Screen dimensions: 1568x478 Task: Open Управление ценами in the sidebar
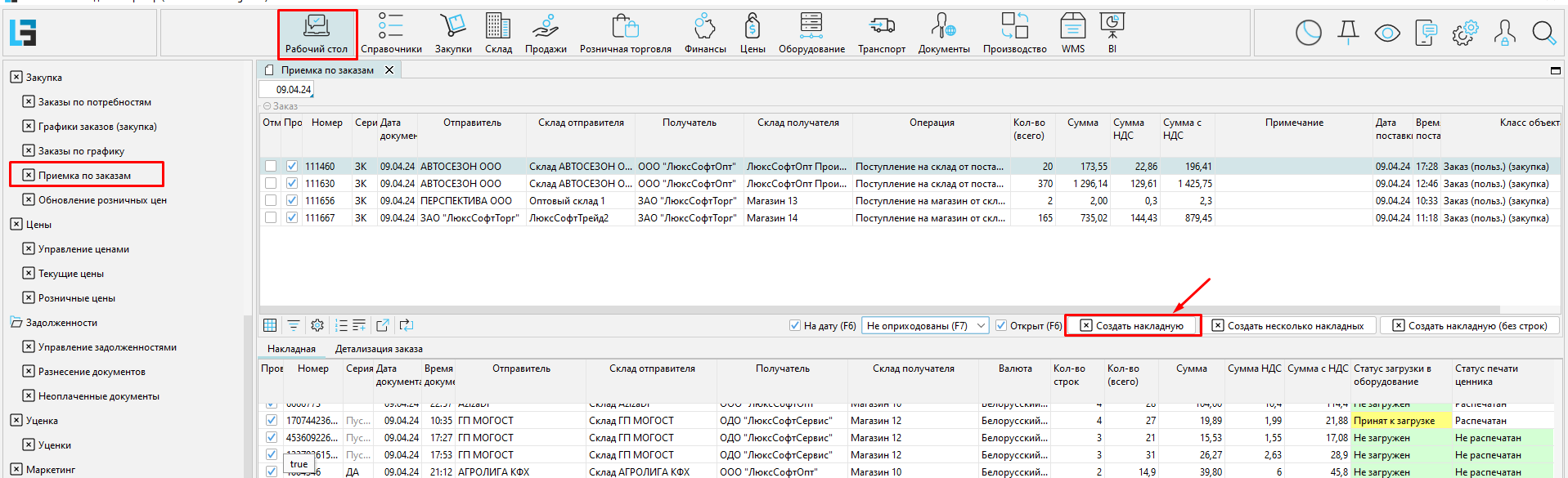[x=83, y=249]
